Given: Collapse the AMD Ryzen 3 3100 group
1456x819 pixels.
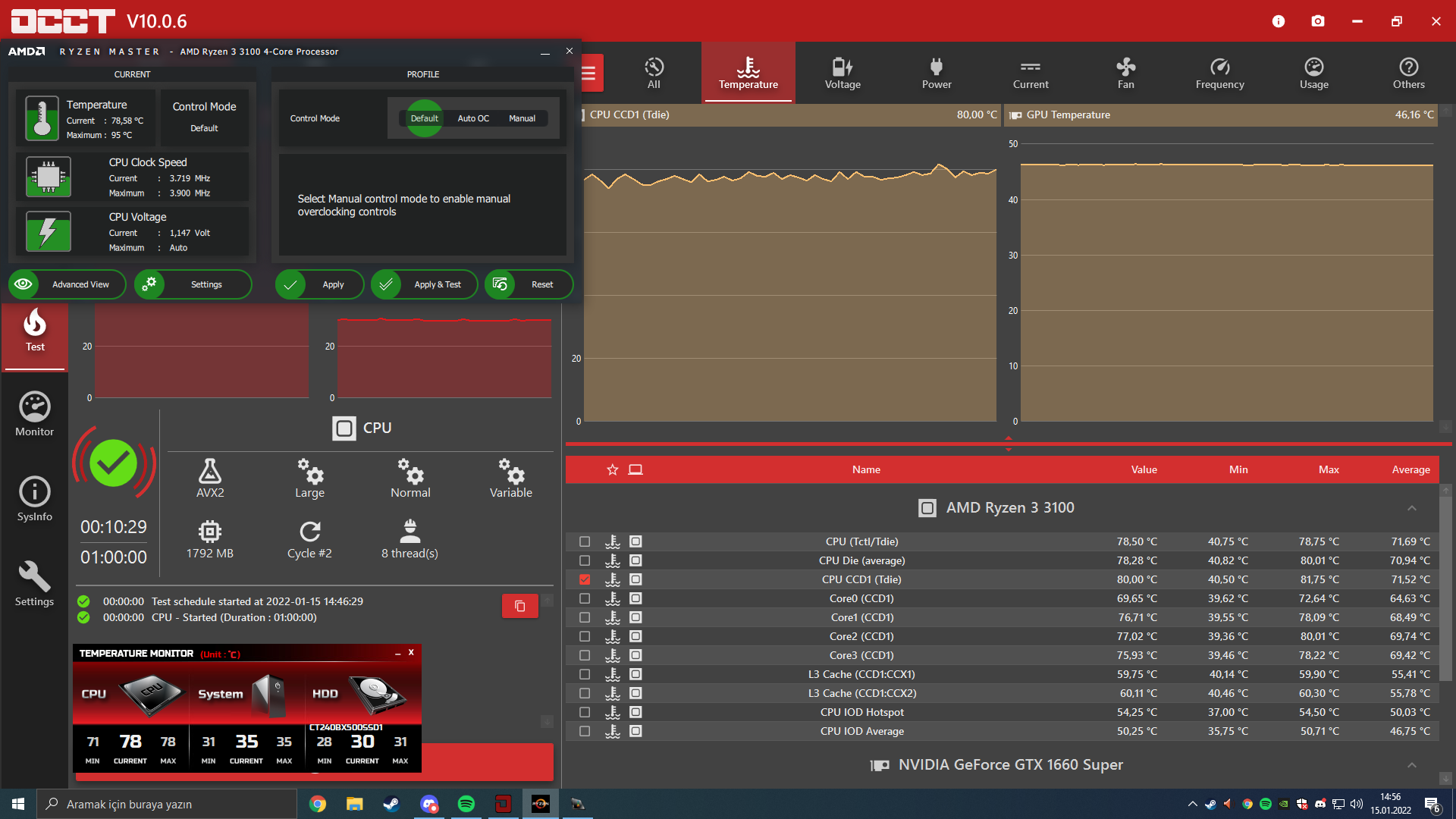Looking at the screenshot, I should pos(1411,508).
